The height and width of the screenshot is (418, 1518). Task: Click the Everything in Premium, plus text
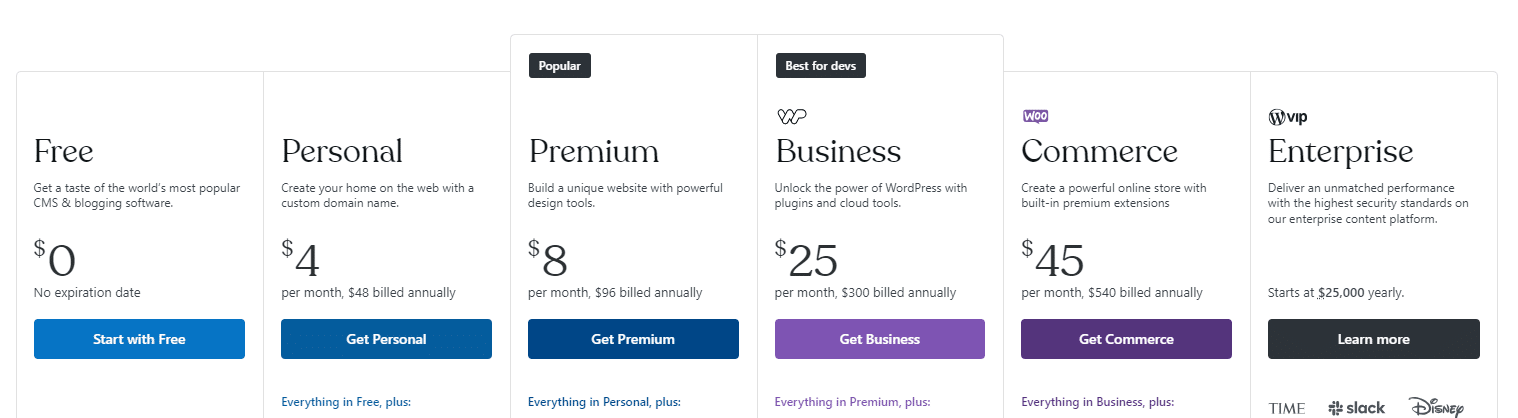pos(851,402)
